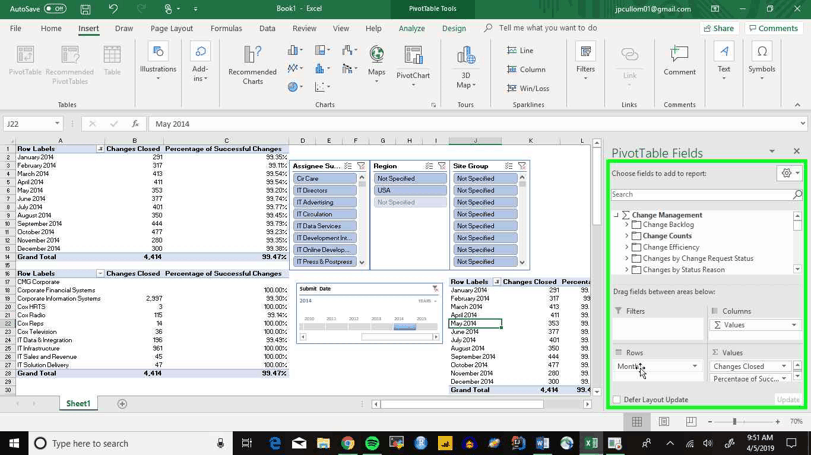This screenshot has width=813, height=456.
Task: Check the Change Counts field box
Action: [636, 236]
